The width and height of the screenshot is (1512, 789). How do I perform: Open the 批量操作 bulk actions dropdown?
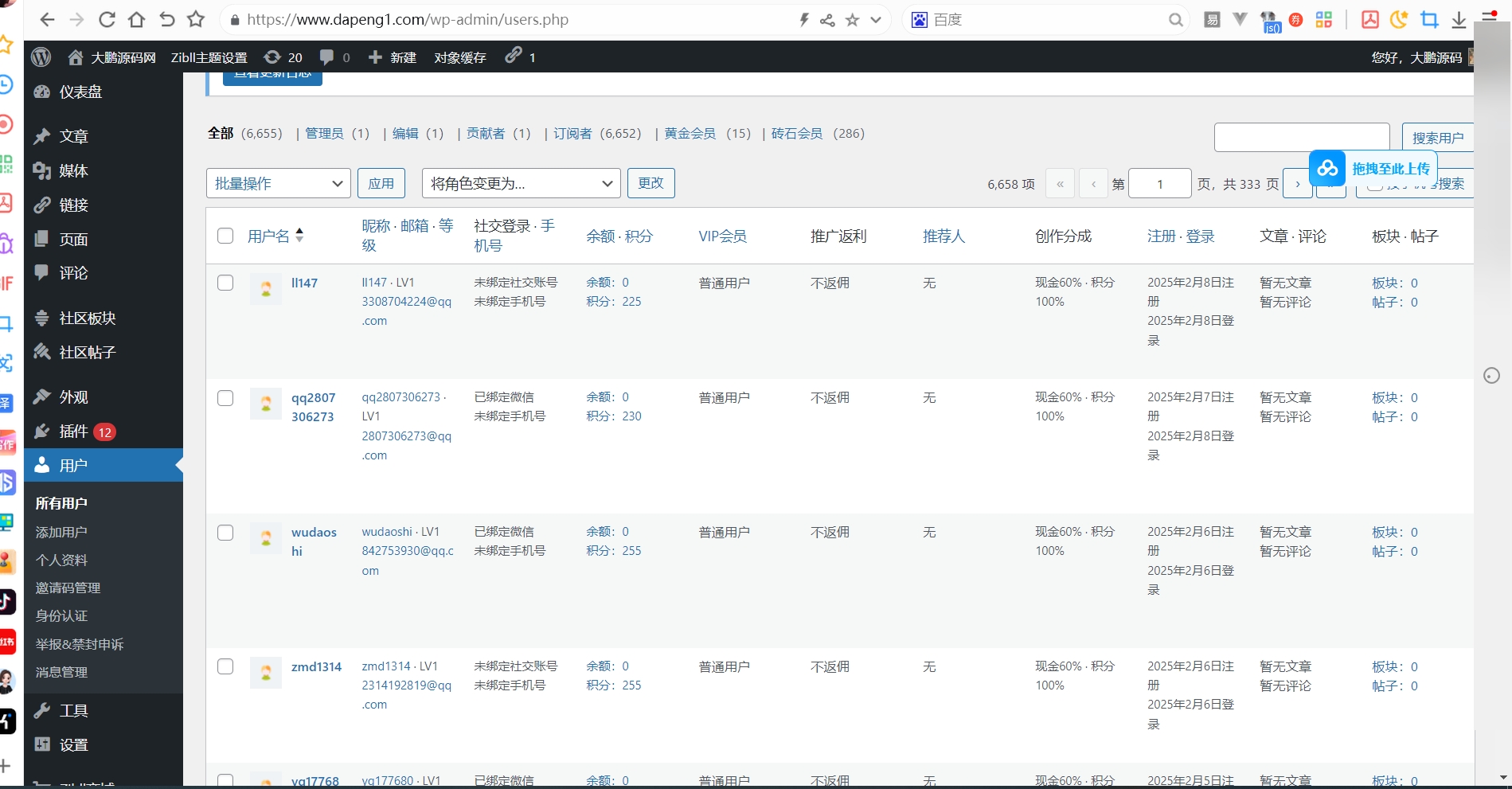[278, 183]
